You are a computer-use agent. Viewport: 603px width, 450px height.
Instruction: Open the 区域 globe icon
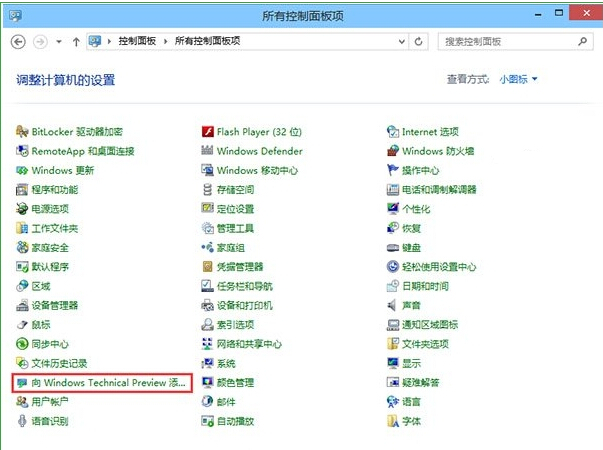click(x=22, y=286)
